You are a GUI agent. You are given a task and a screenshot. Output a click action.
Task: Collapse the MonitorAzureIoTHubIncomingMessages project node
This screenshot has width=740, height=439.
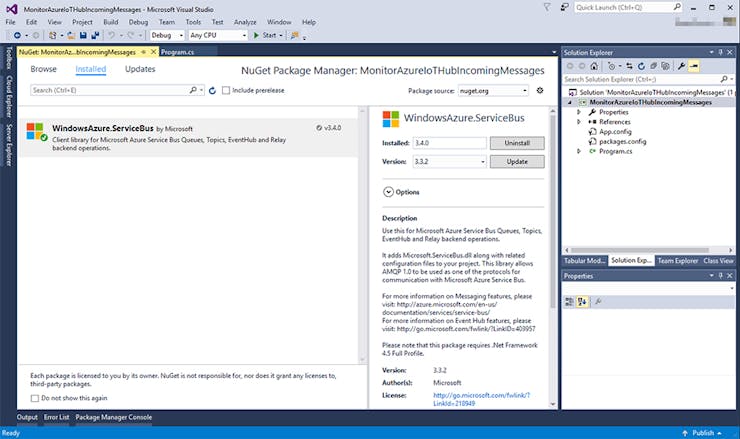click(x=570, y=102)
